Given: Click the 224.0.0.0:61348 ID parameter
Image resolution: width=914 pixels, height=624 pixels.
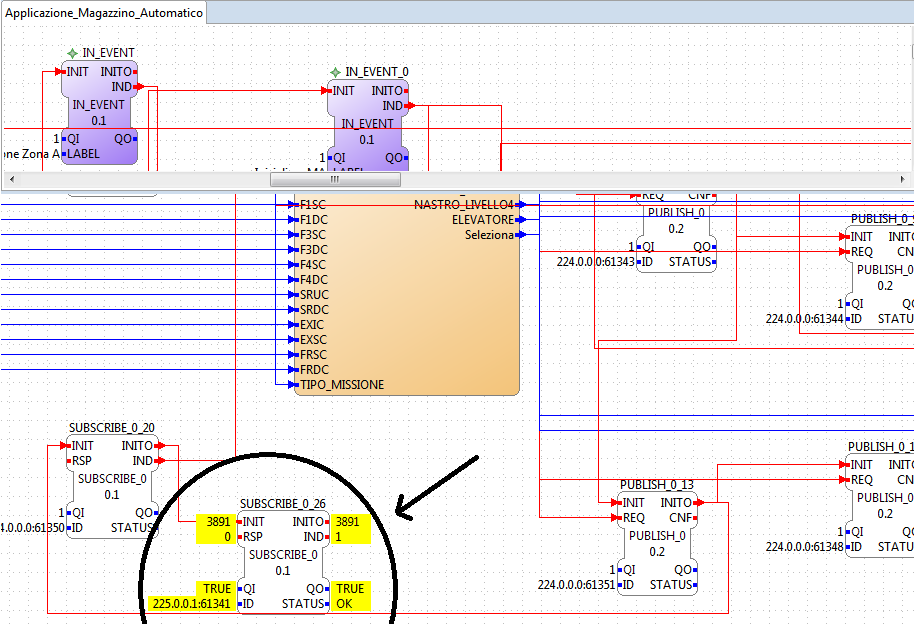Looking at the screenshot, I should 804,547.
